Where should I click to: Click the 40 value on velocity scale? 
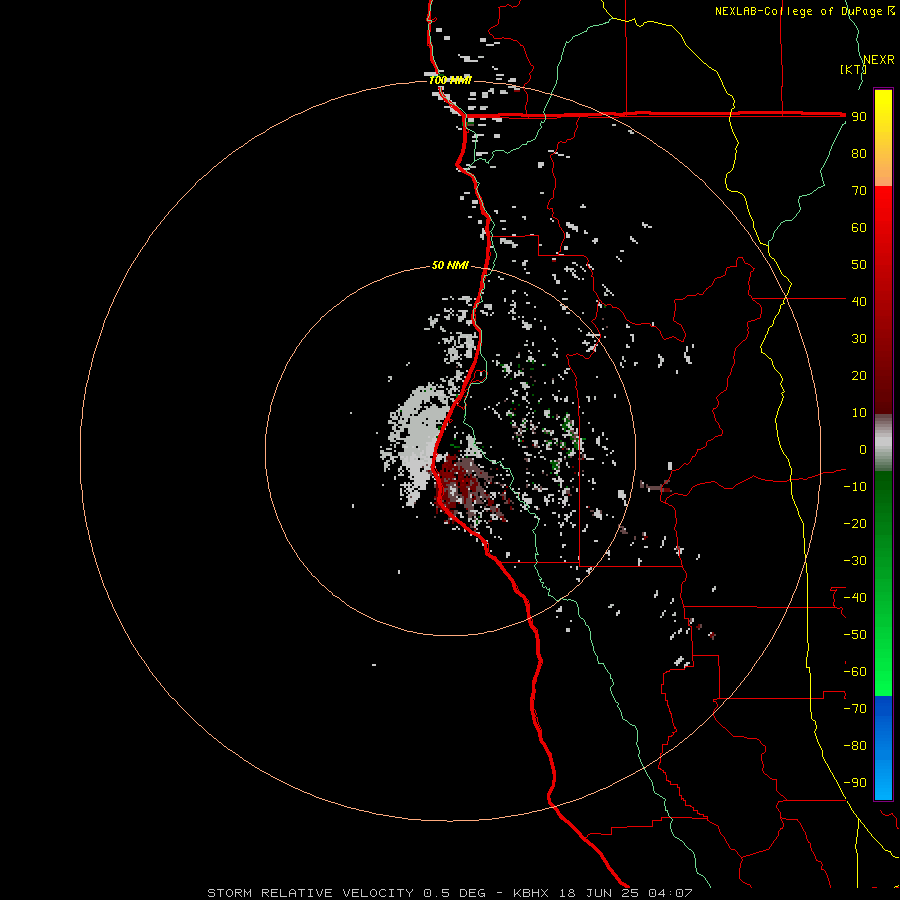coord(859,301)
